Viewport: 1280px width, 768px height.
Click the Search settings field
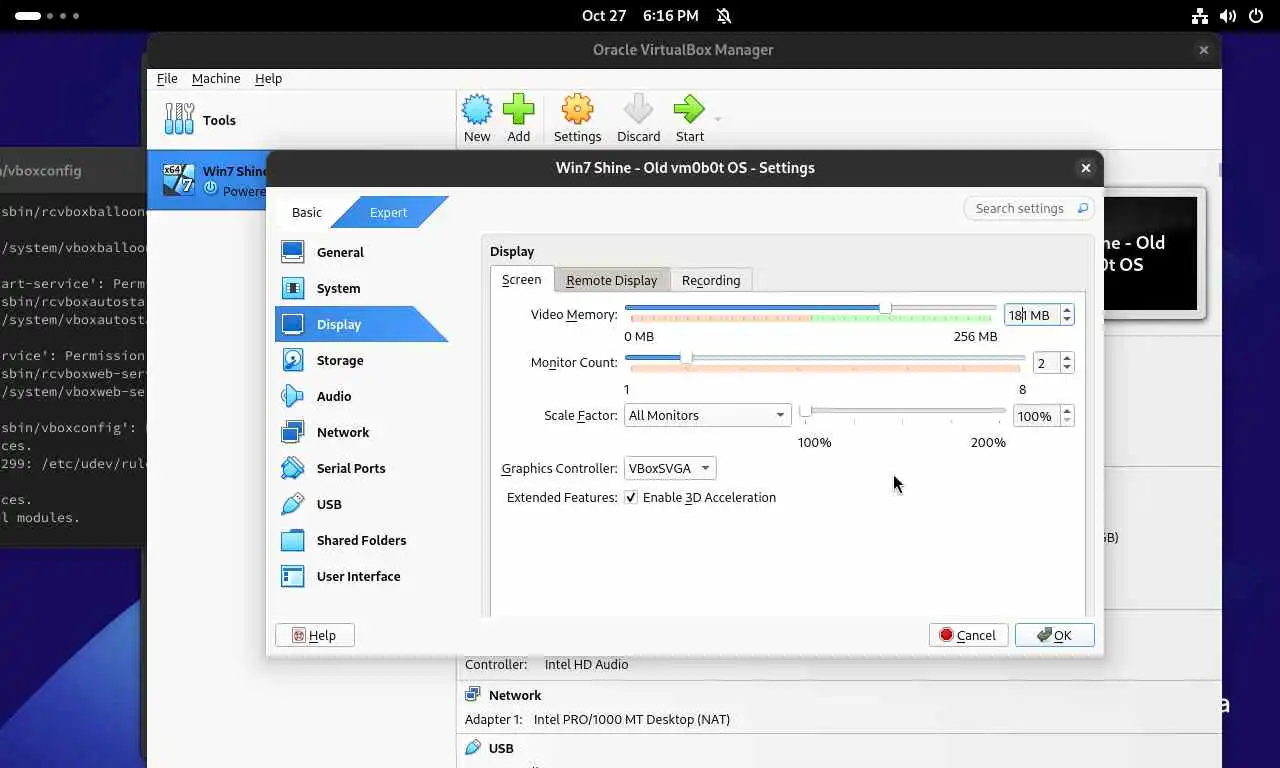[x=1028, y=209]
